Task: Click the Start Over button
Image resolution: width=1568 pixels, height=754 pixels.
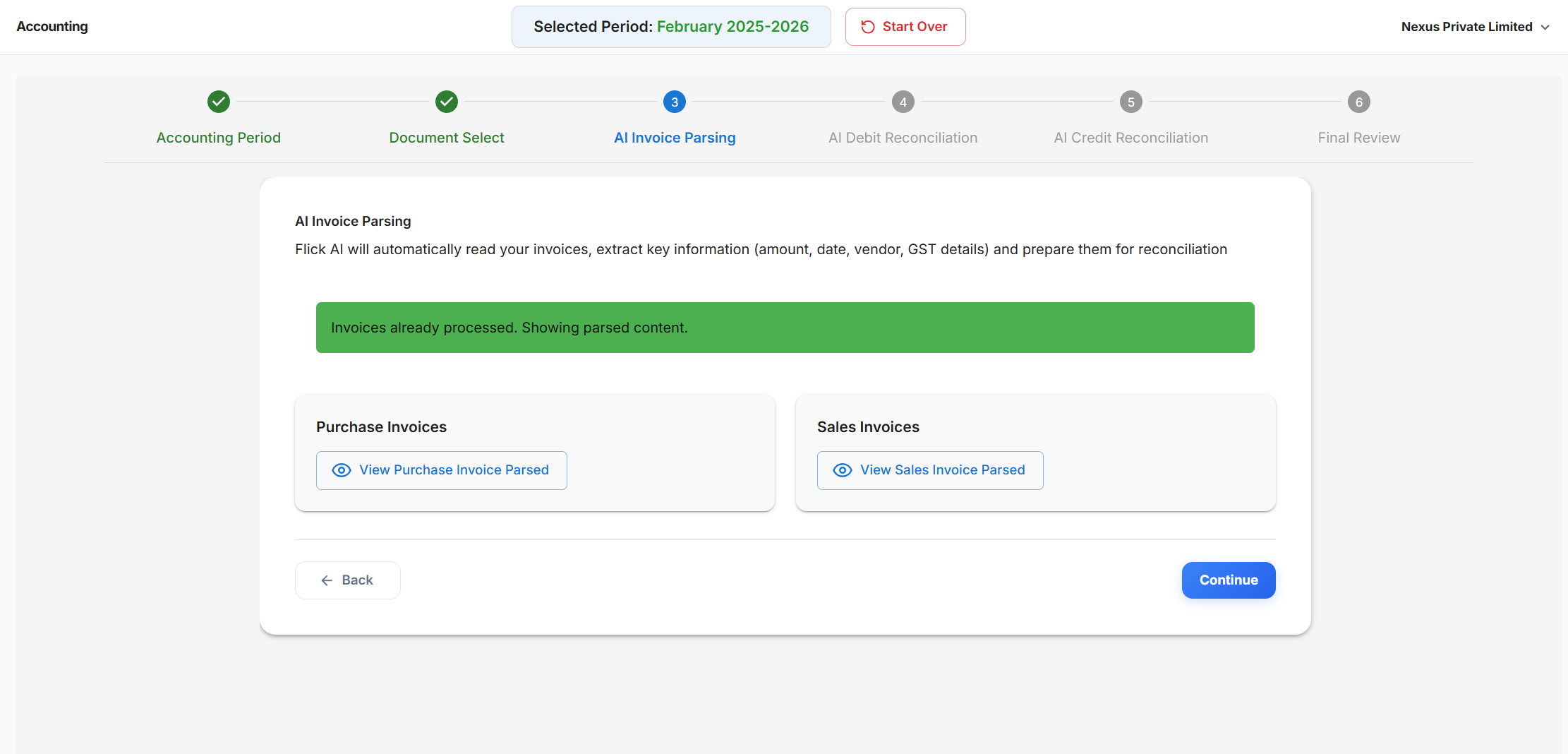Action: click(905, 27)
